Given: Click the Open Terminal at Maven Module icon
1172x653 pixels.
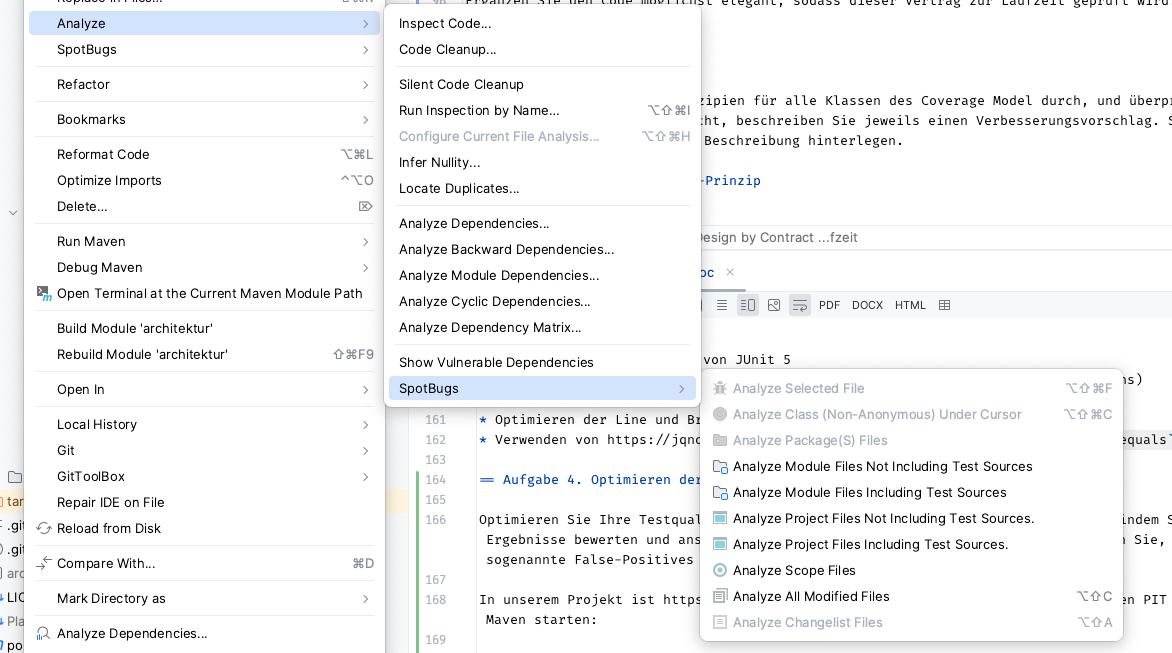Looking at the screenshot, I should (x=44, y=293).
